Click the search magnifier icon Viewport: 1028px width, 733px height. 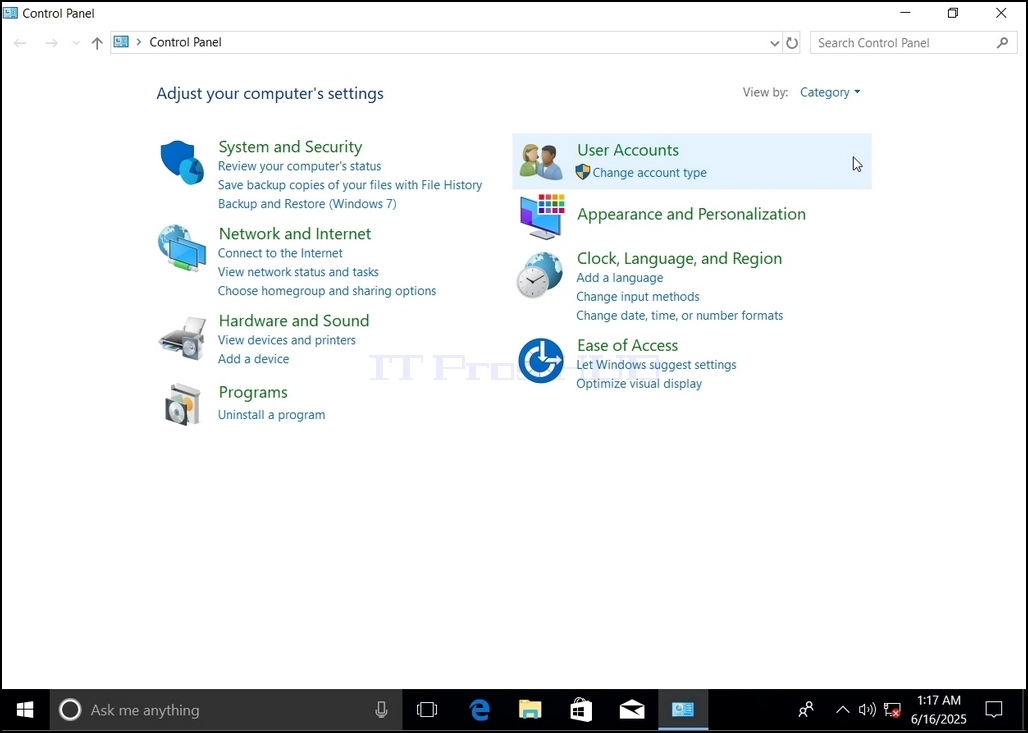point(1002,43)
